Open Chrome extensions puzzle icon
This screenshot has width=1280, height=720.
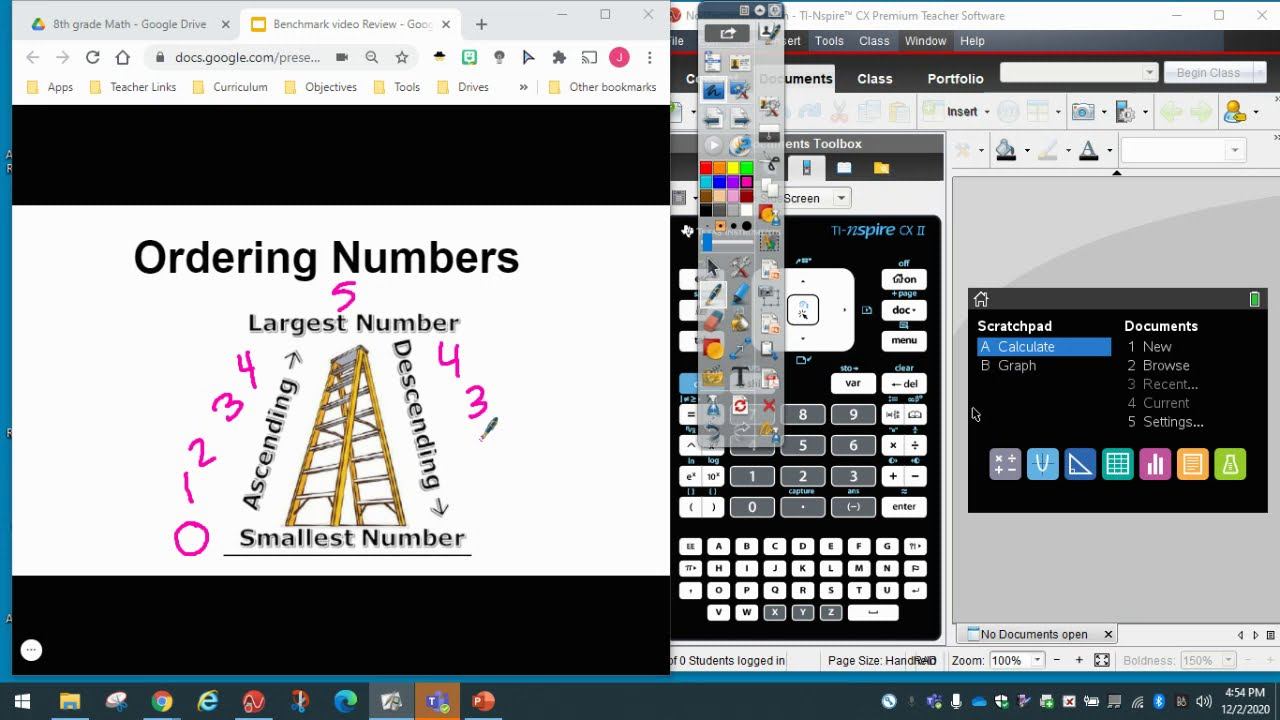559,57
